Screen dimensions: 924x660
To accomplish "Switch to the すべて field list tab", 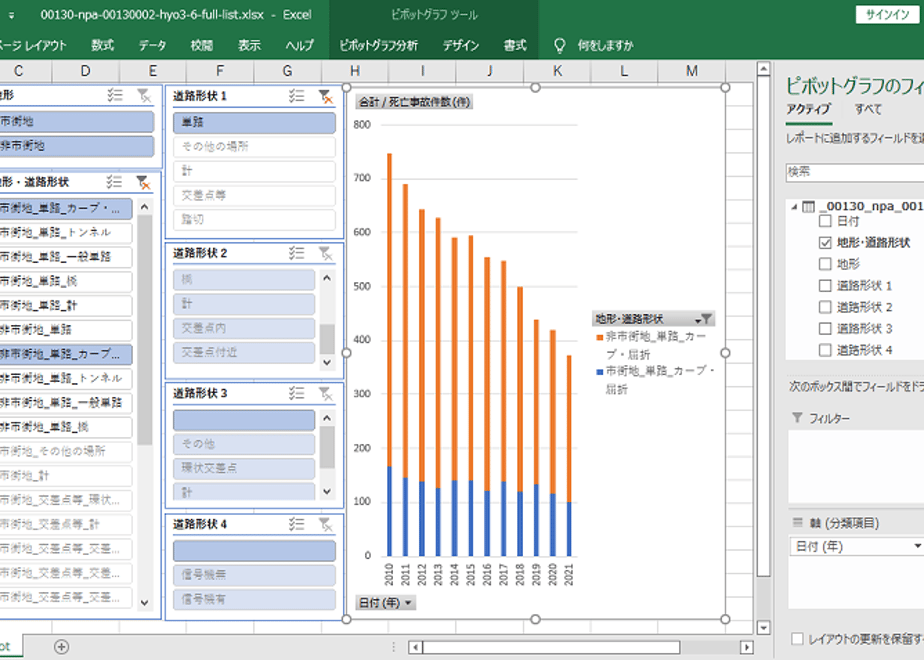I will tap(868, 109).
